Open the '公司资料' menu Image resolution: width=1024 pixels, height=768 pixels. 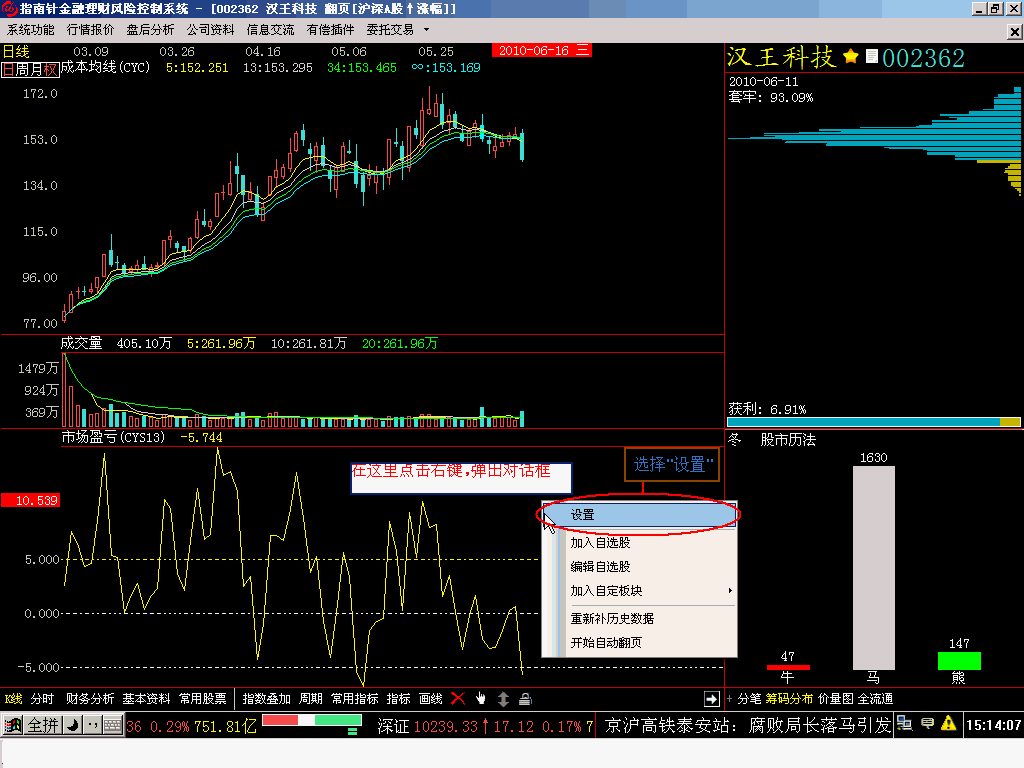pyautogui.click(x=210, y=30)
